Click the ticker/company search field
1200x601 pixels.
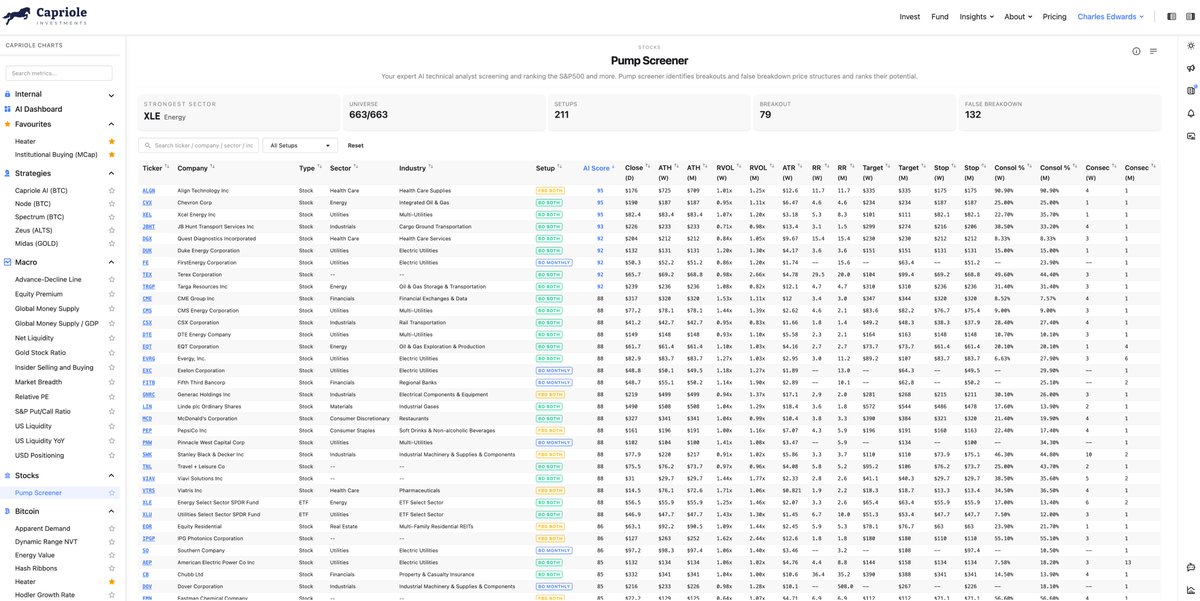[198, 145]
